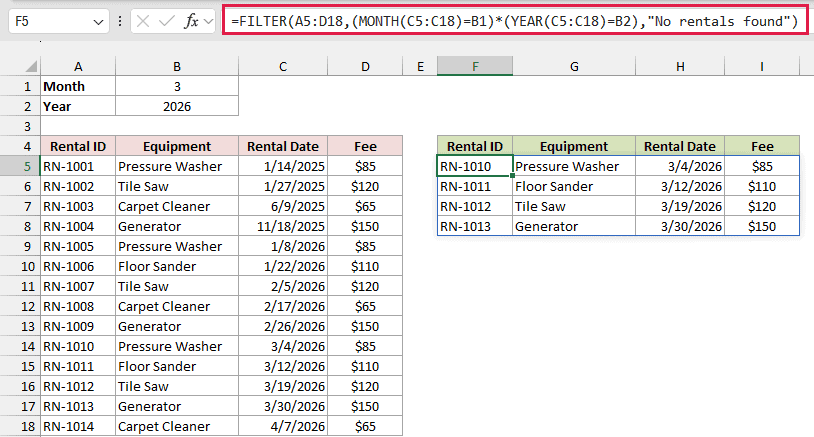Click Floor Sander in row 10
The image size is (814, 437).
pos(177,266)
